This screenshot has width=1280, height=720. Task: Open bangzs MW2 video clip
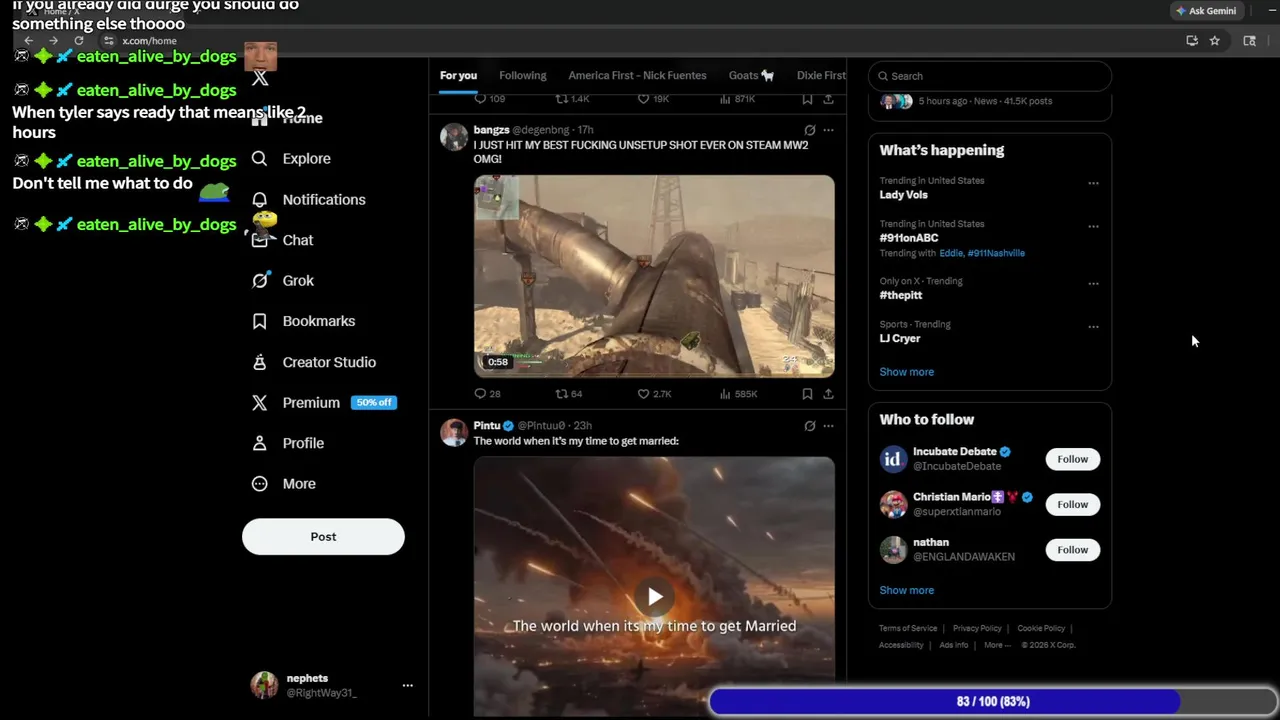point(654,276)
